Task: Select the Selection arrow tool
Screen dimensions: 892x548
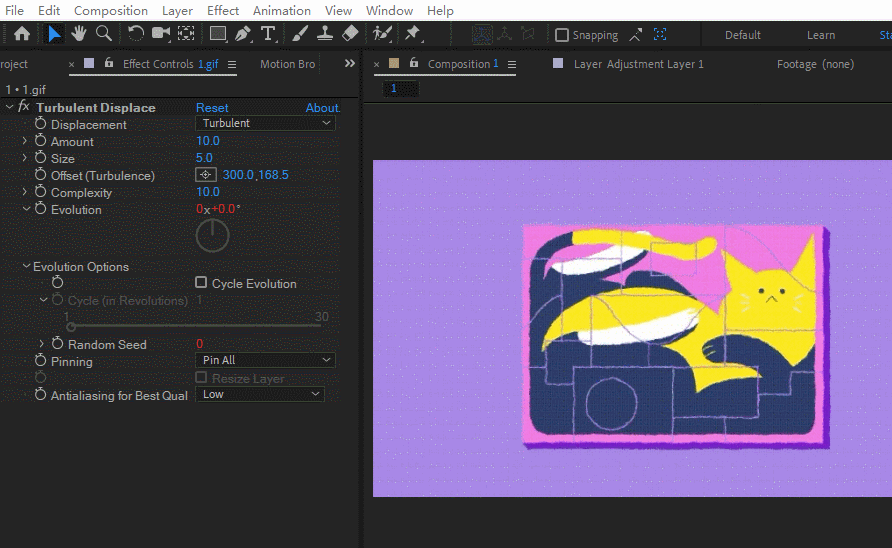Action: (54, 34)
